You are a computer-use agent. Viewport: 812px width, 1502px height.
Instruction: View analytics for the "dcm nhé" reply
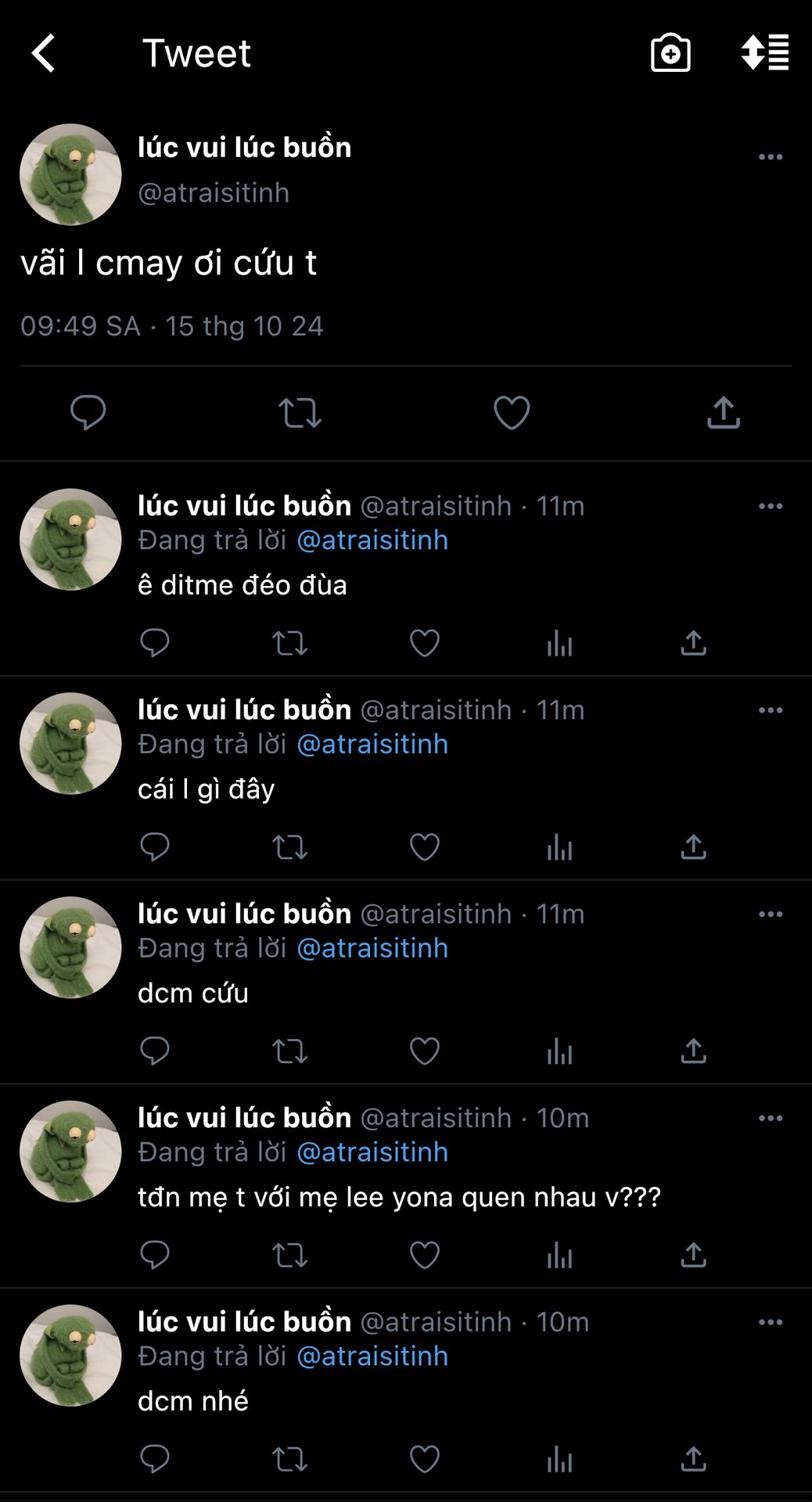(559, 1459)
